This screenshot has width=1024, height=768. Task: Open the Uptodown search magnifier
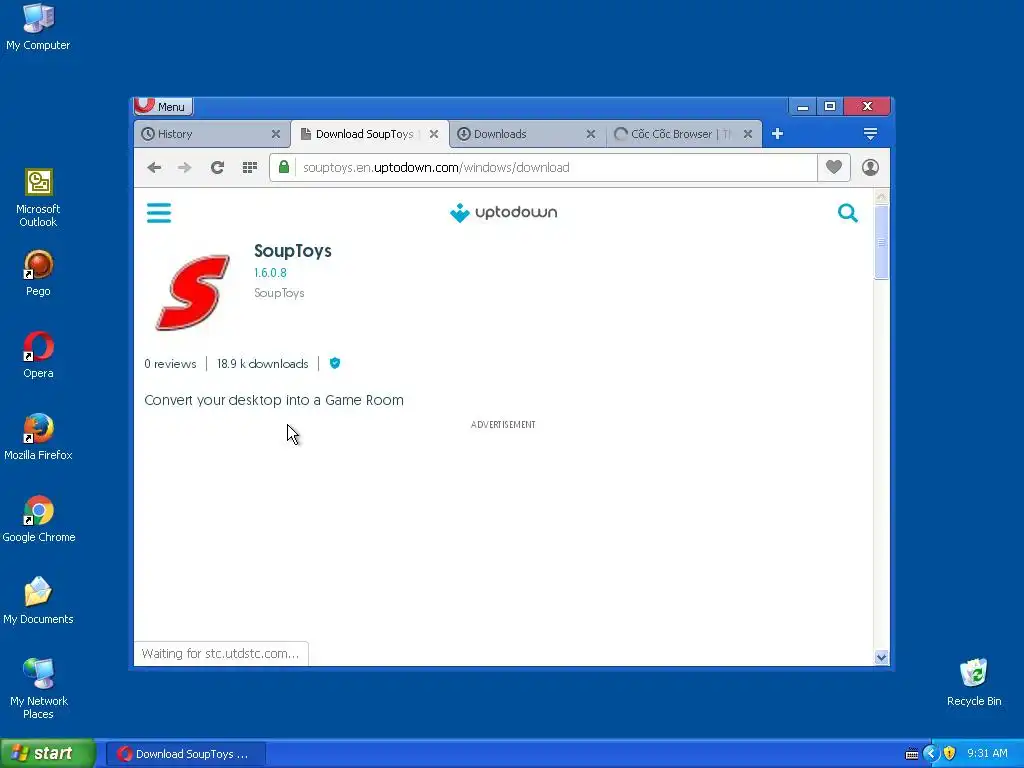(x=848, y=213)
